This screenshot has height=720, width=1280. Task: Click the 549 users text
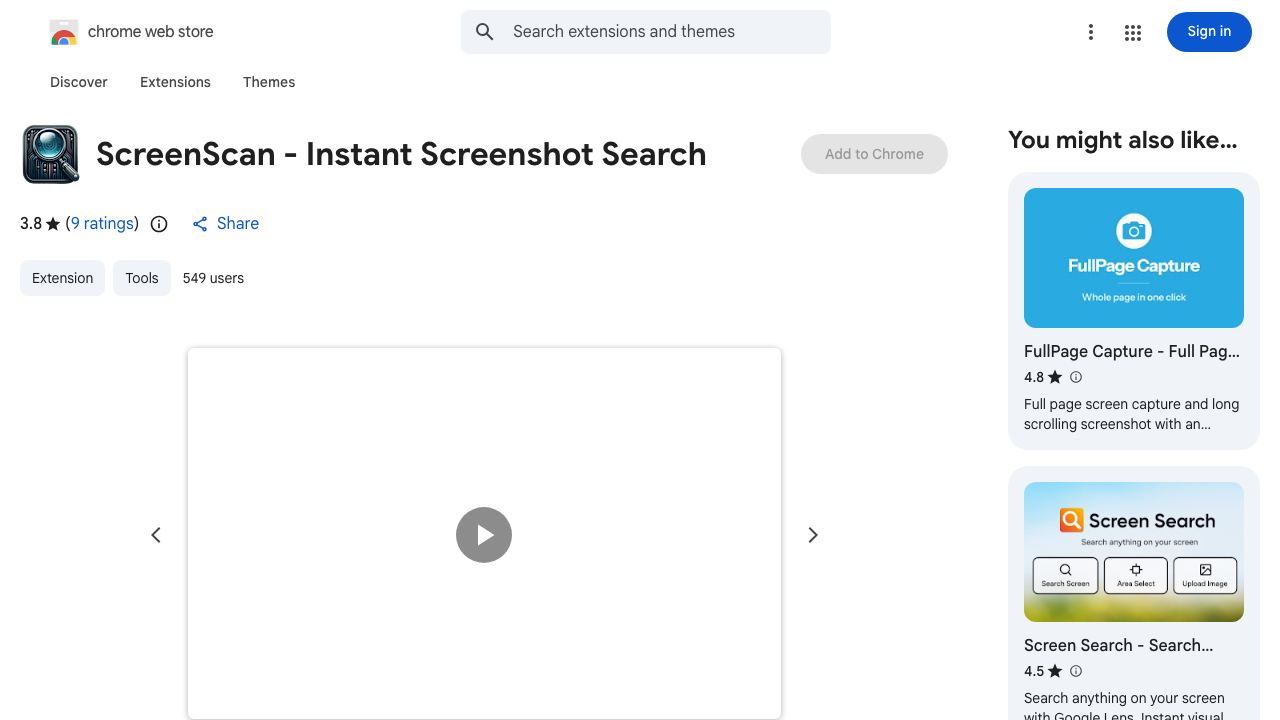coord(213,278)
